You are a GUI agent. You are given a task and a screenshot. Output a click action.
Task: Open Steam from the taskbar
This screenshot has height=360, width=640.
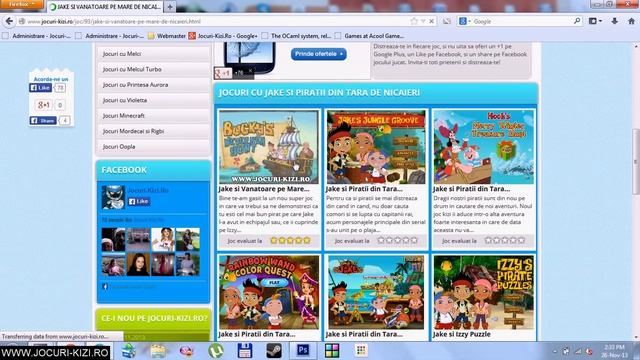pos(274,351)
